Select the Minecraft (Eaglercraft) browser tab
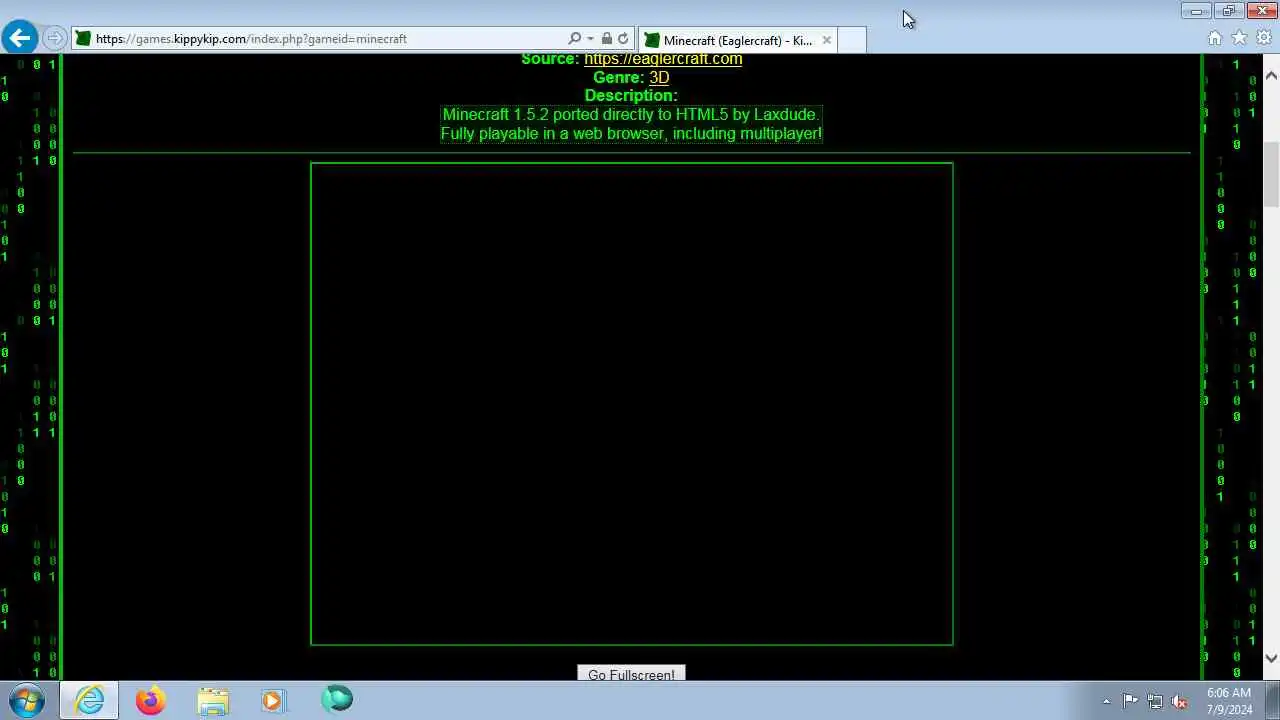The height and width of the screenshot is (720, 1280). (737, 40)
